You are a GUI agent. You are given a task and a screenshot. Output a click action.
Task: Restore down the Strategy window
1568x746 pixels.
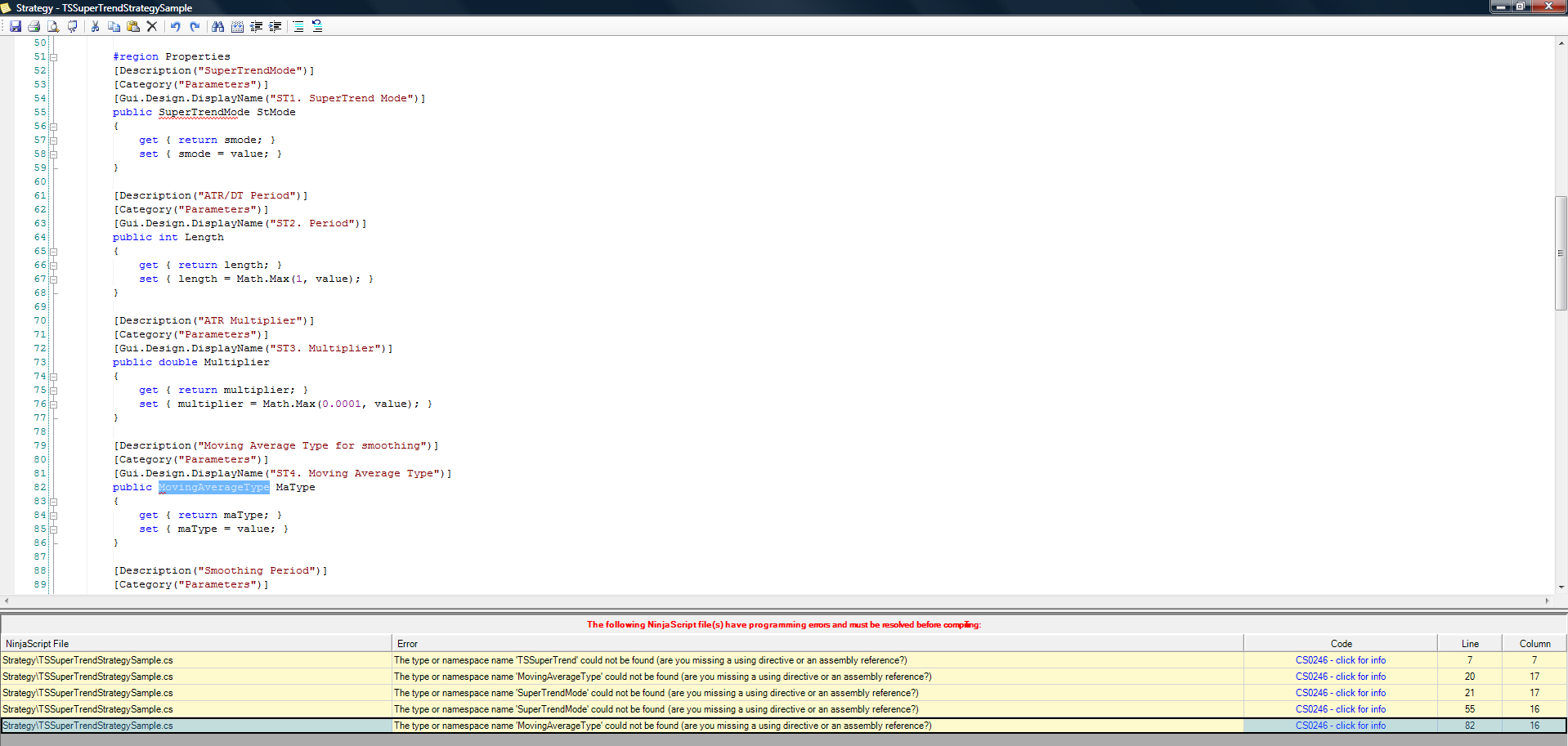[x=1521, y=7]
